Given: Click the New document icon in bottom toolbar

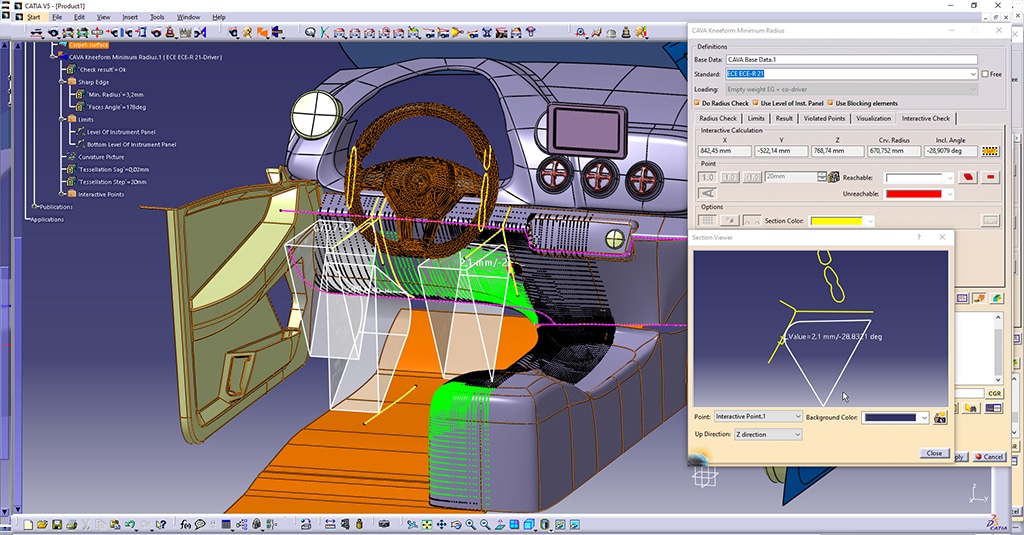Looking at the screenshot, I should click(28, 525).
